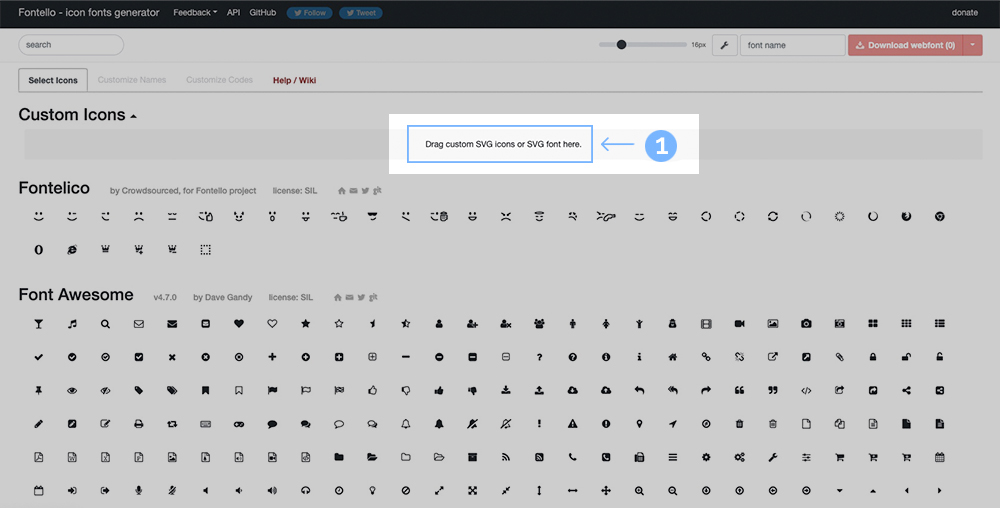Expand the Download webfont dropdown arrow
The width and height of the screenshot is (1000, 508).
click(973, 45)
